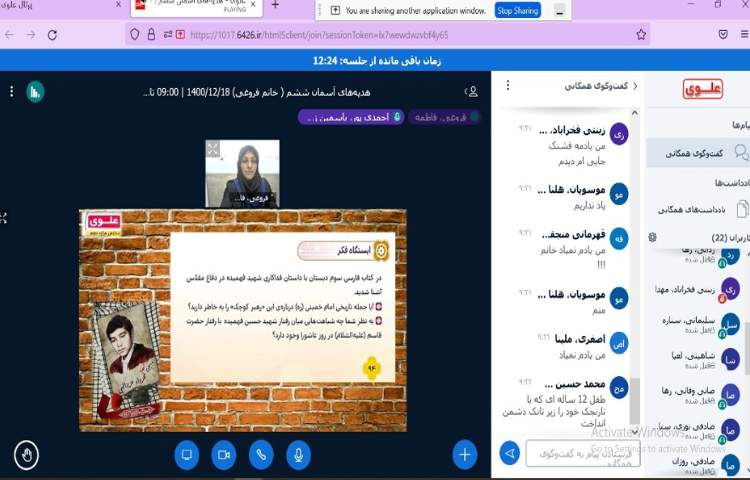Go forward in browser history
The width and height of the screenshot is (750, 480).
[31, 34]
